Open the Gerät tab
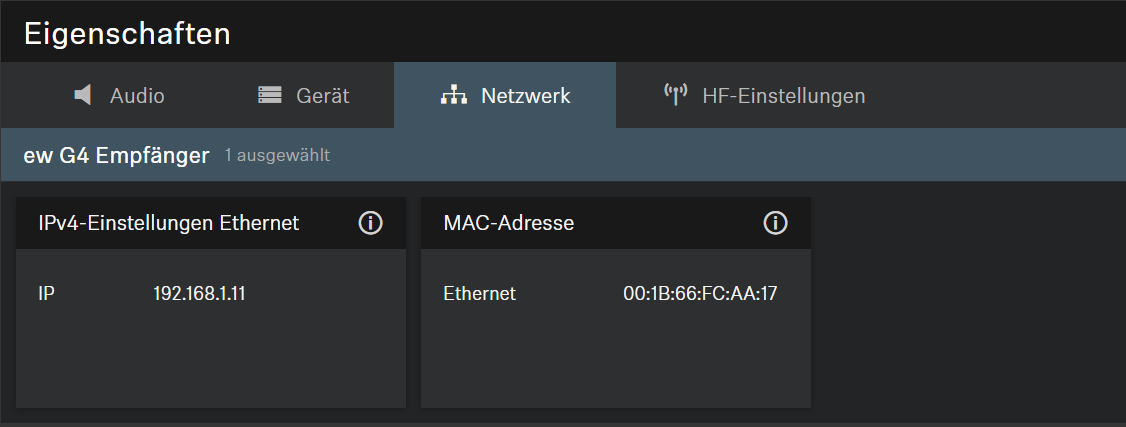Image resolution: width=1126 pixels, height=427 pixels. (x=322, y=96)
